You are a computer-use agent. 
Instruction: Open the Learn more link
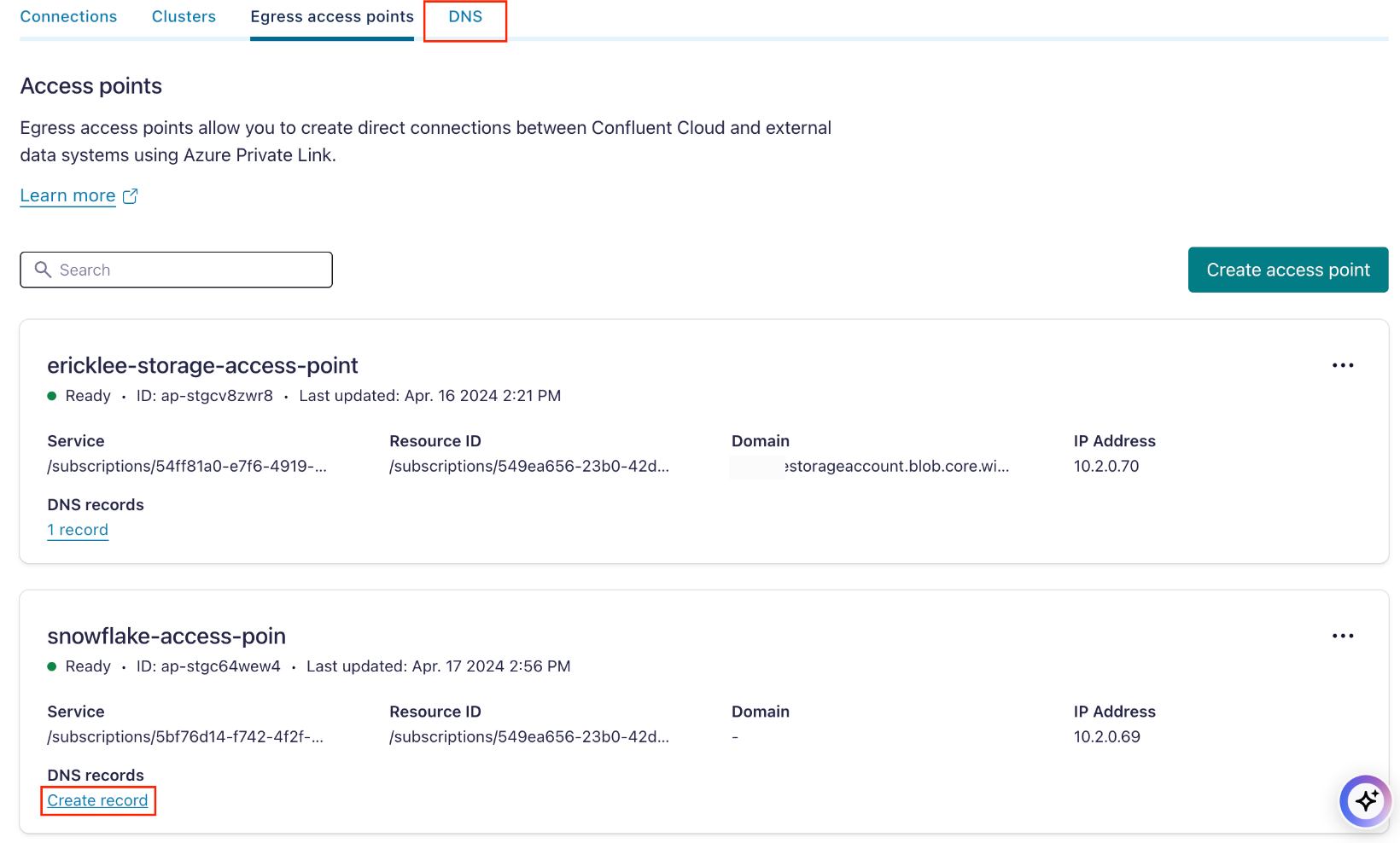point(67,195)
